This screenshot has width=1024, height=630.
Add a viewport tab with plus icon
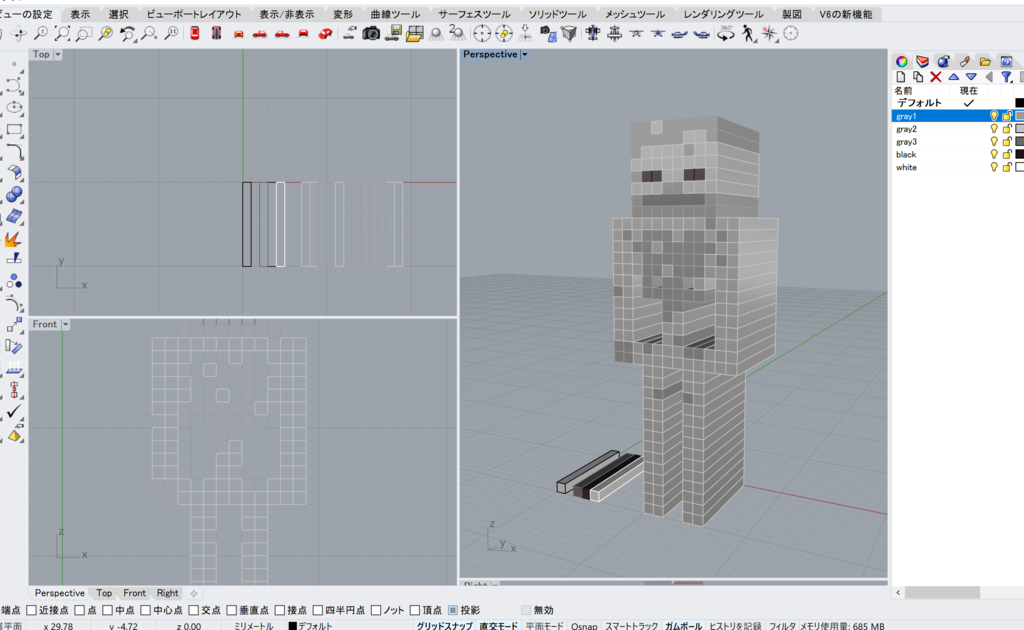click(194, 593)
